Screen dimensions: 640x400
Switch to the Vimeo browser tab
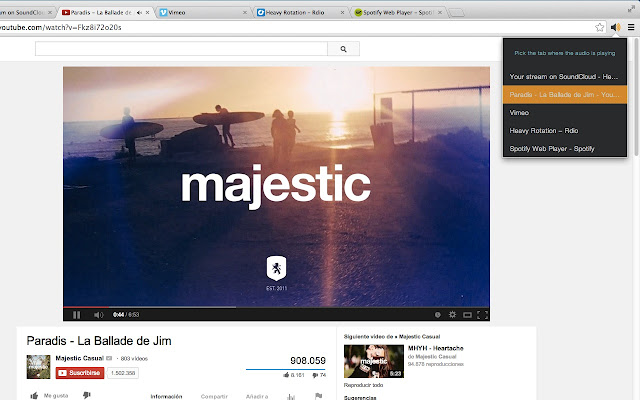[x=202, y=13]
